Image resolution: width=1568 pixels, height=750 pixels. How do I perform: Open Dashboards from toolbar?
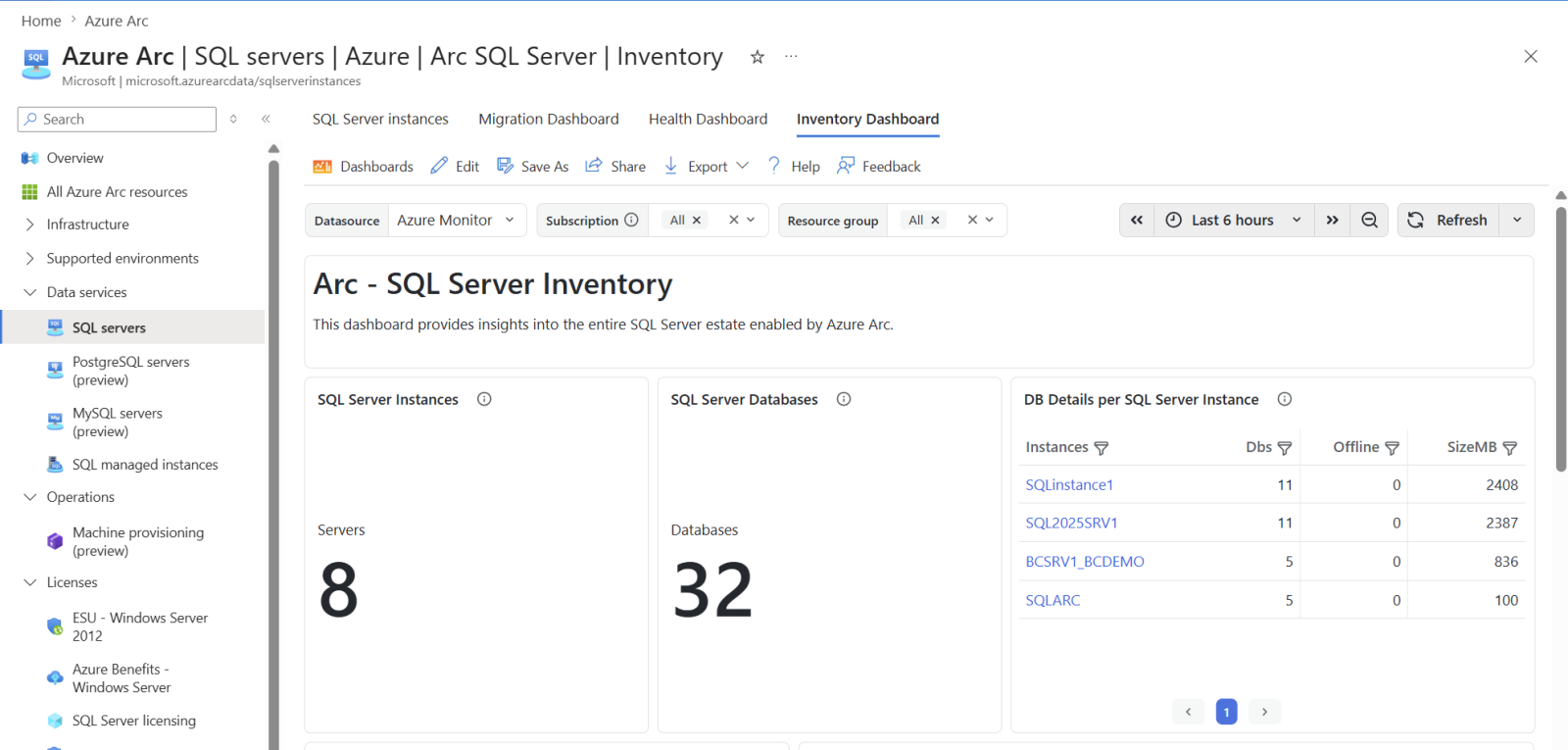[363, 167]
